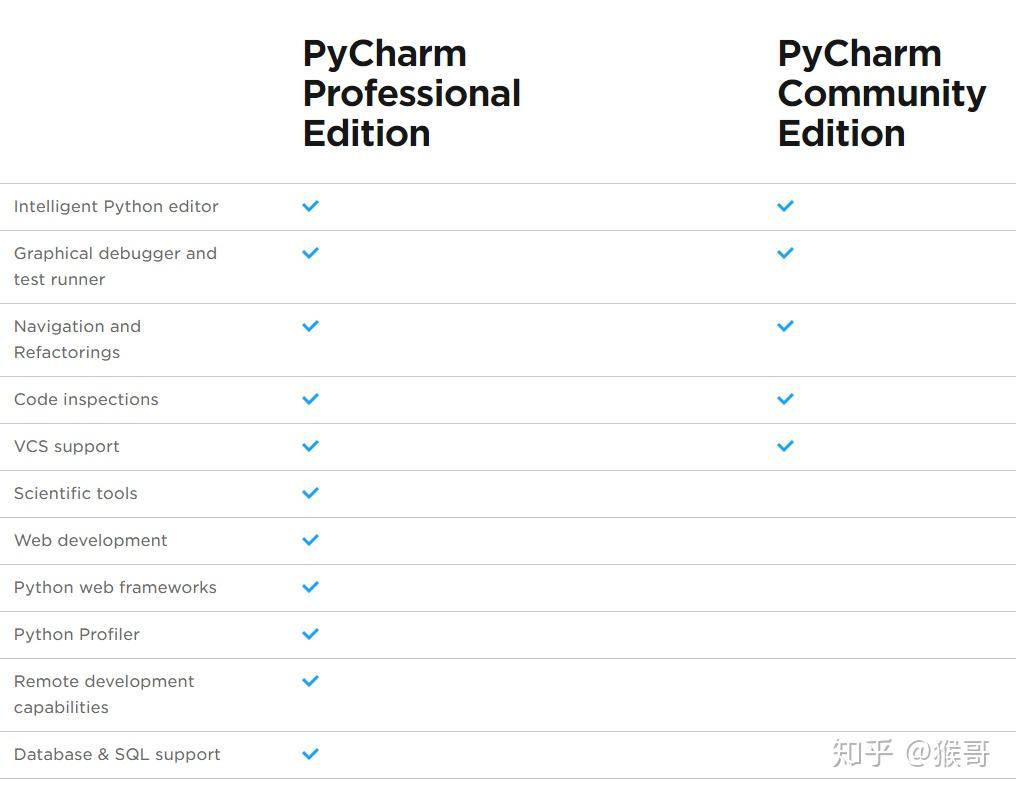The height and width of the screenshot is (795, 1016).
Task: Click Professional checkmark for Intelligent Python editor
Action: coord(311,206)
